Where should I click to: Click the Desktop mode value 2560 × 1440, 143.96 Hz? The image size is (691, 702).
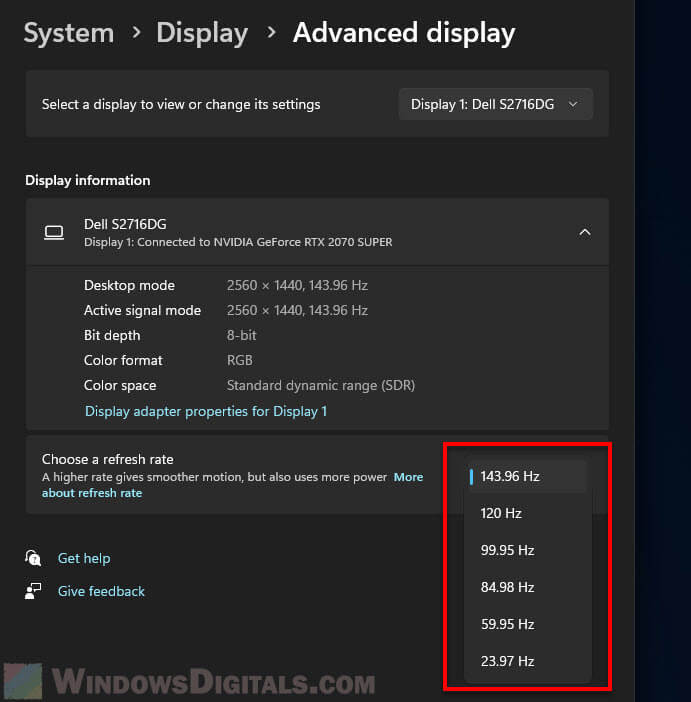297,285
